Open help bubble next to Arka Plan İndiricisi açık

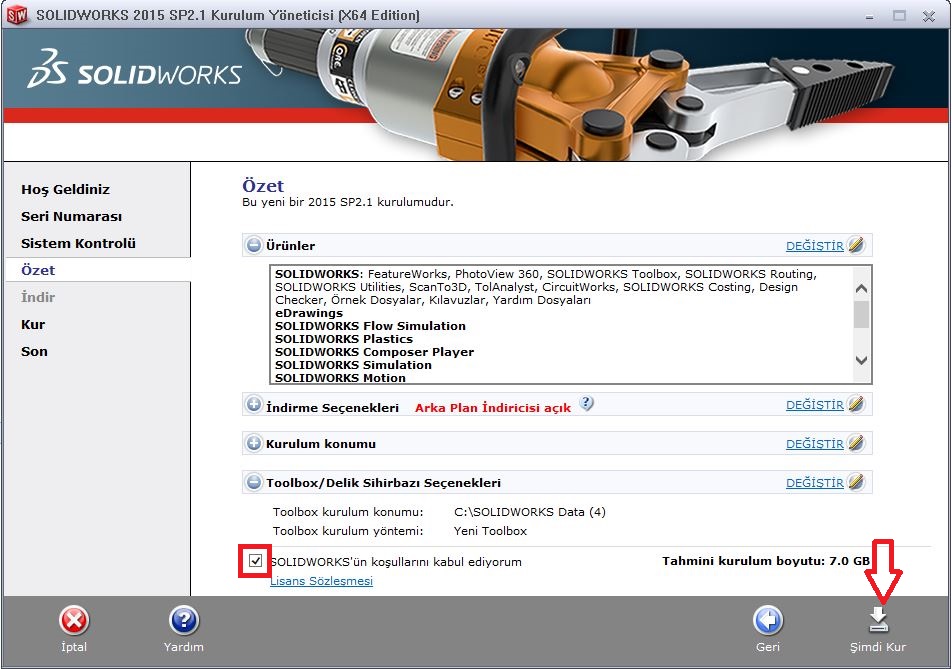[x=586, y=403]
